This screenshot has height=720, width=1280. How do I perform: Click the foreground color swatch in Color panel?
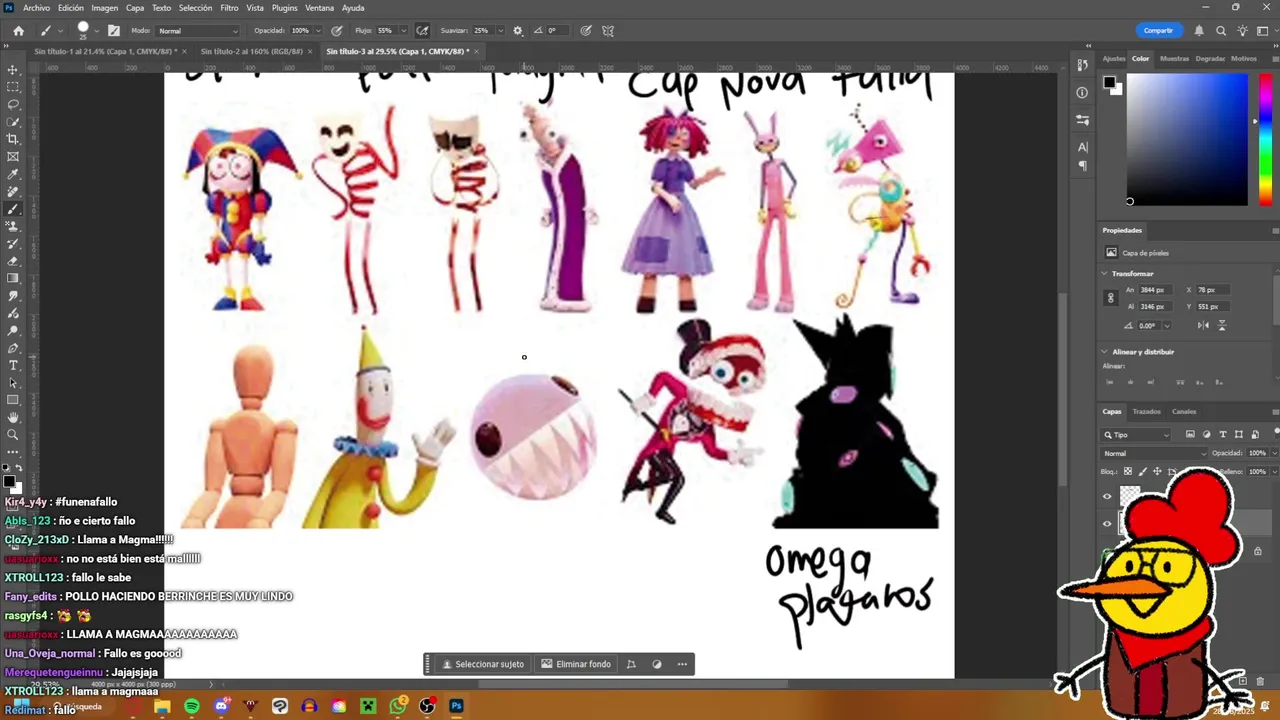pos(1109,82)
